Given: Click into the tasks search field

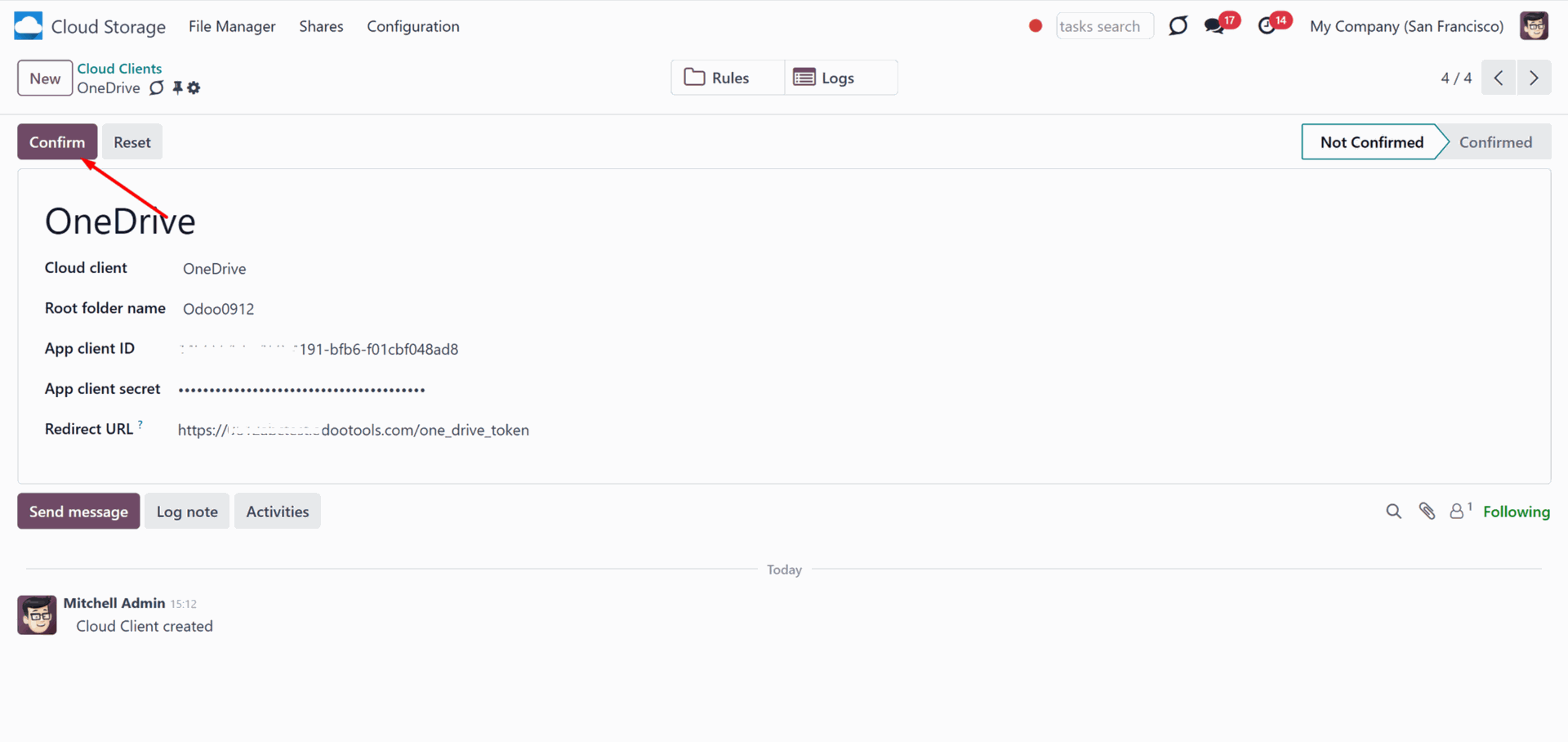Looking at the screenshot, I should point(1104,26).
